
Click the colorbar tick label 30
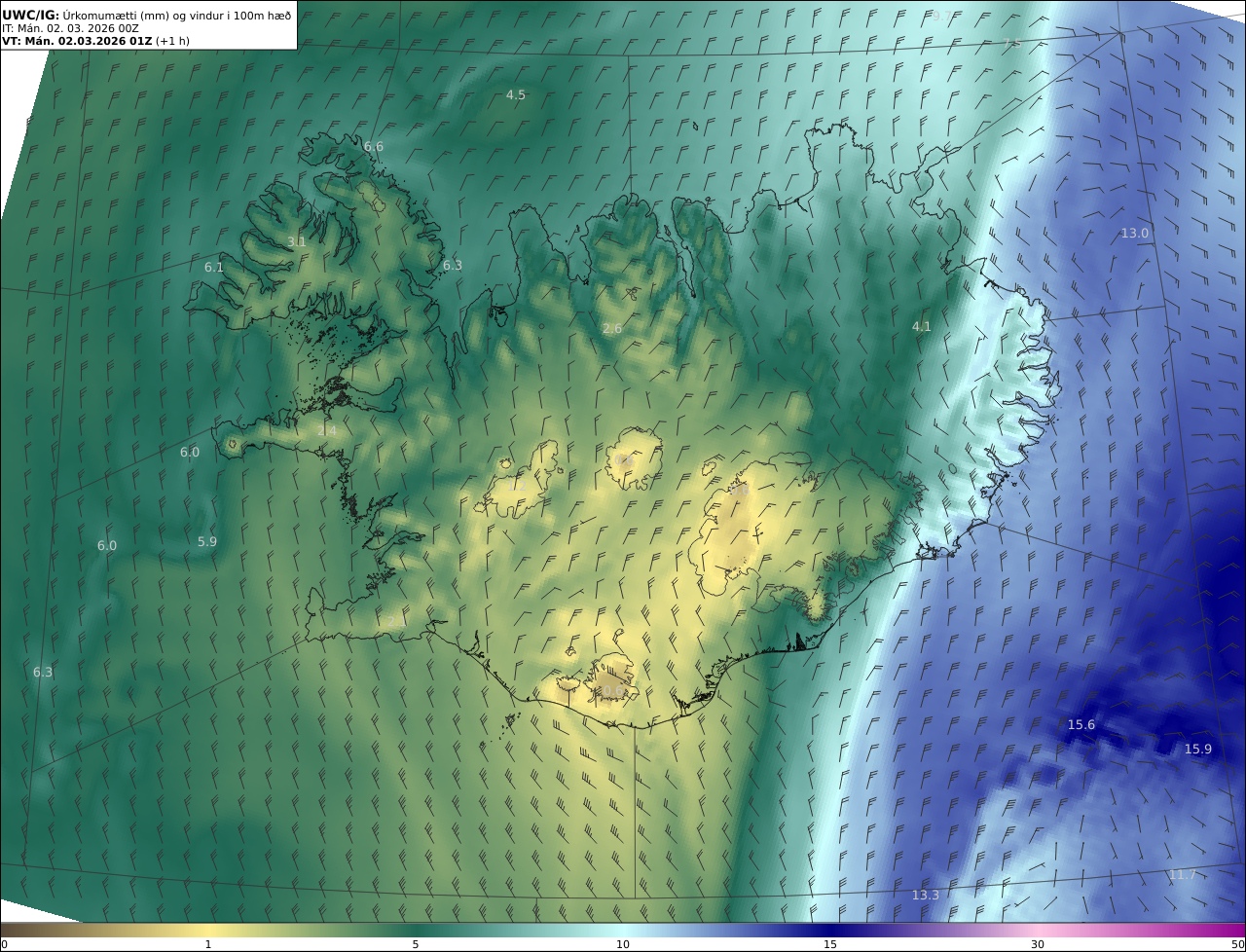[x=1038, y=944]
